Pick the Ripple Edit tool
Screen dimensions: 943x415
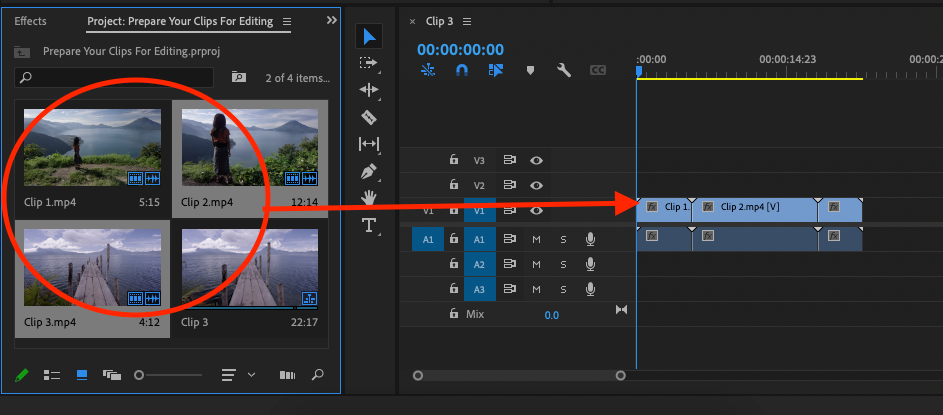(x=369, y=90)
